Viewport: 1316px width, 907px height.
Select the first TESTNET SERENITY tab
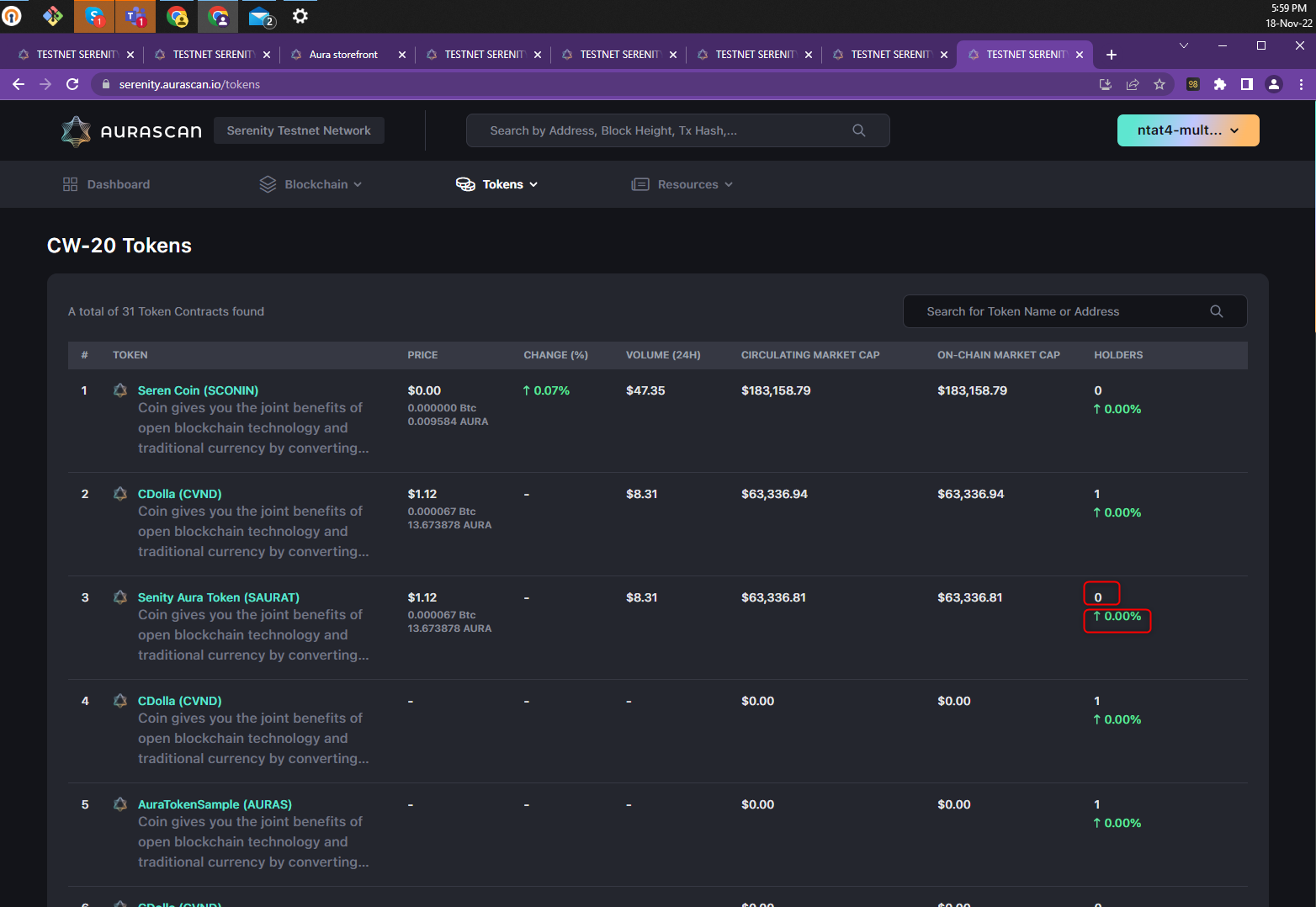[74, 54]
